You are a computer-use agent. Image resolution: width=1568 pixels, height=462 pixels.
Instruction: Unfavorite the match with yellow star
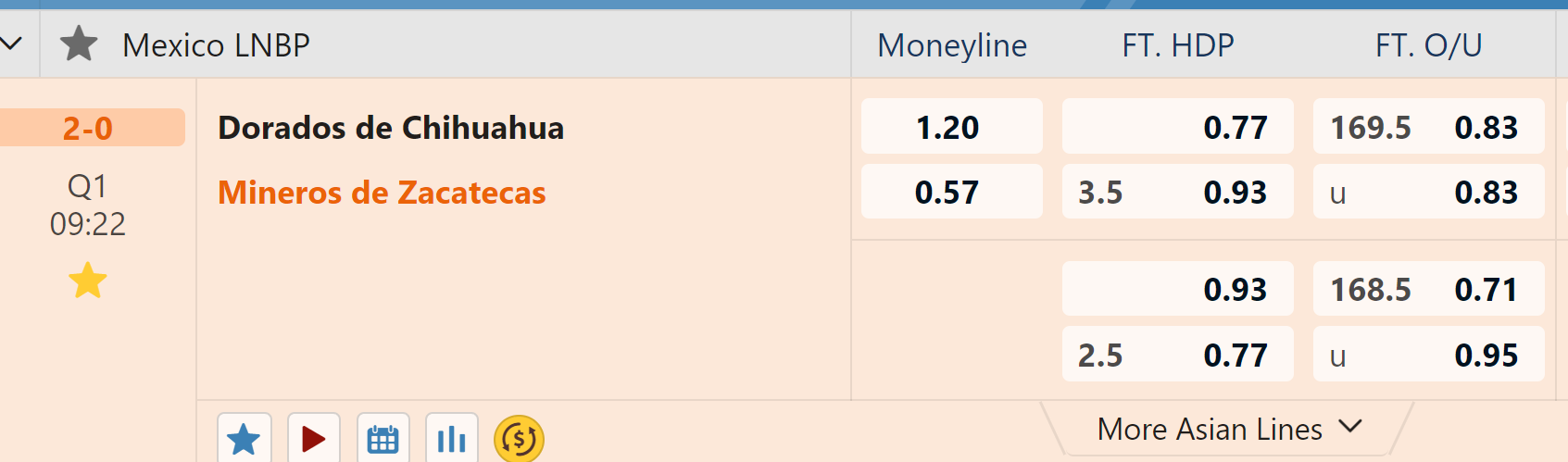(x=88, y=281)
